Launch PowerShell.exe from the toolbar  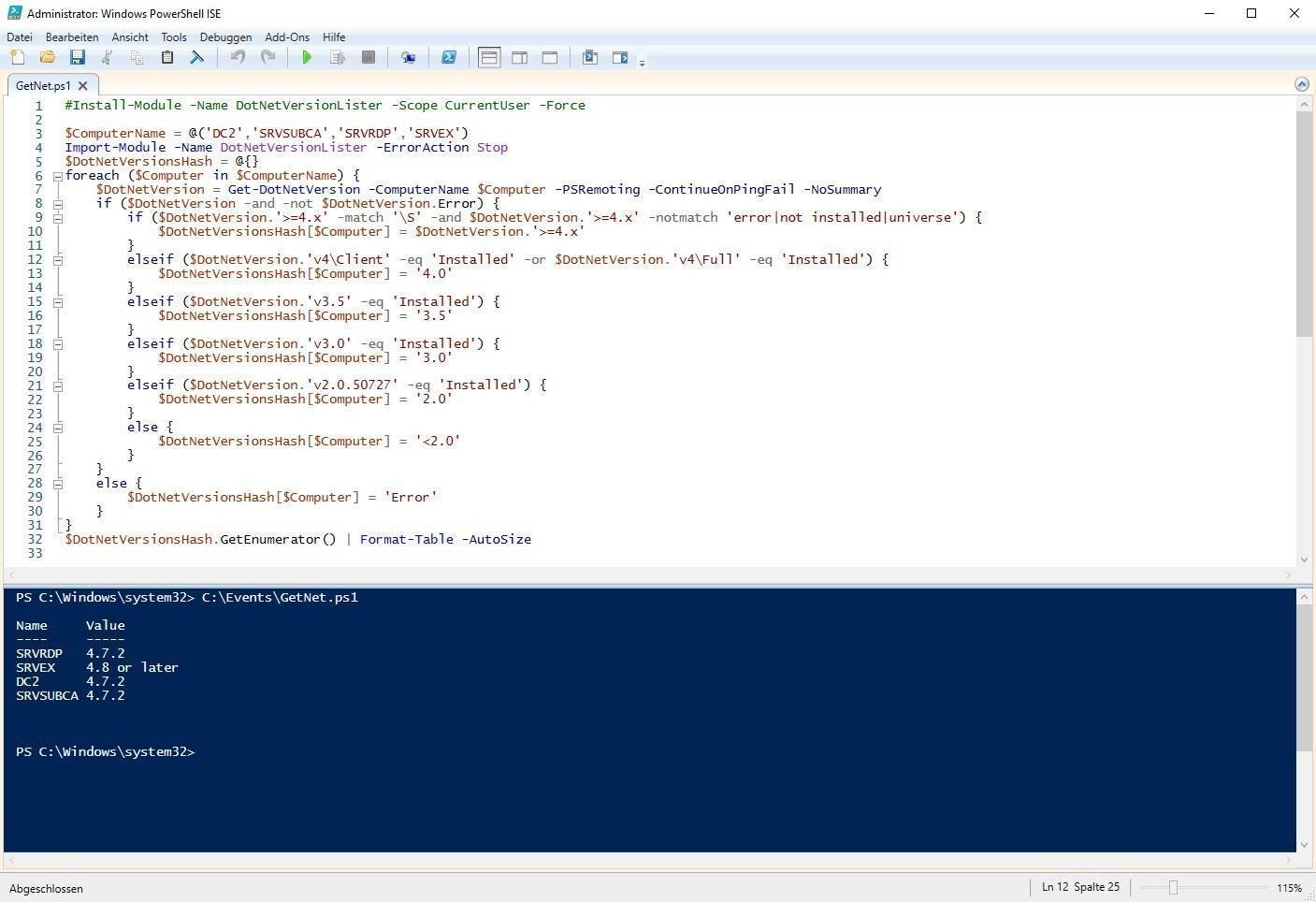[x=449, y=58]
